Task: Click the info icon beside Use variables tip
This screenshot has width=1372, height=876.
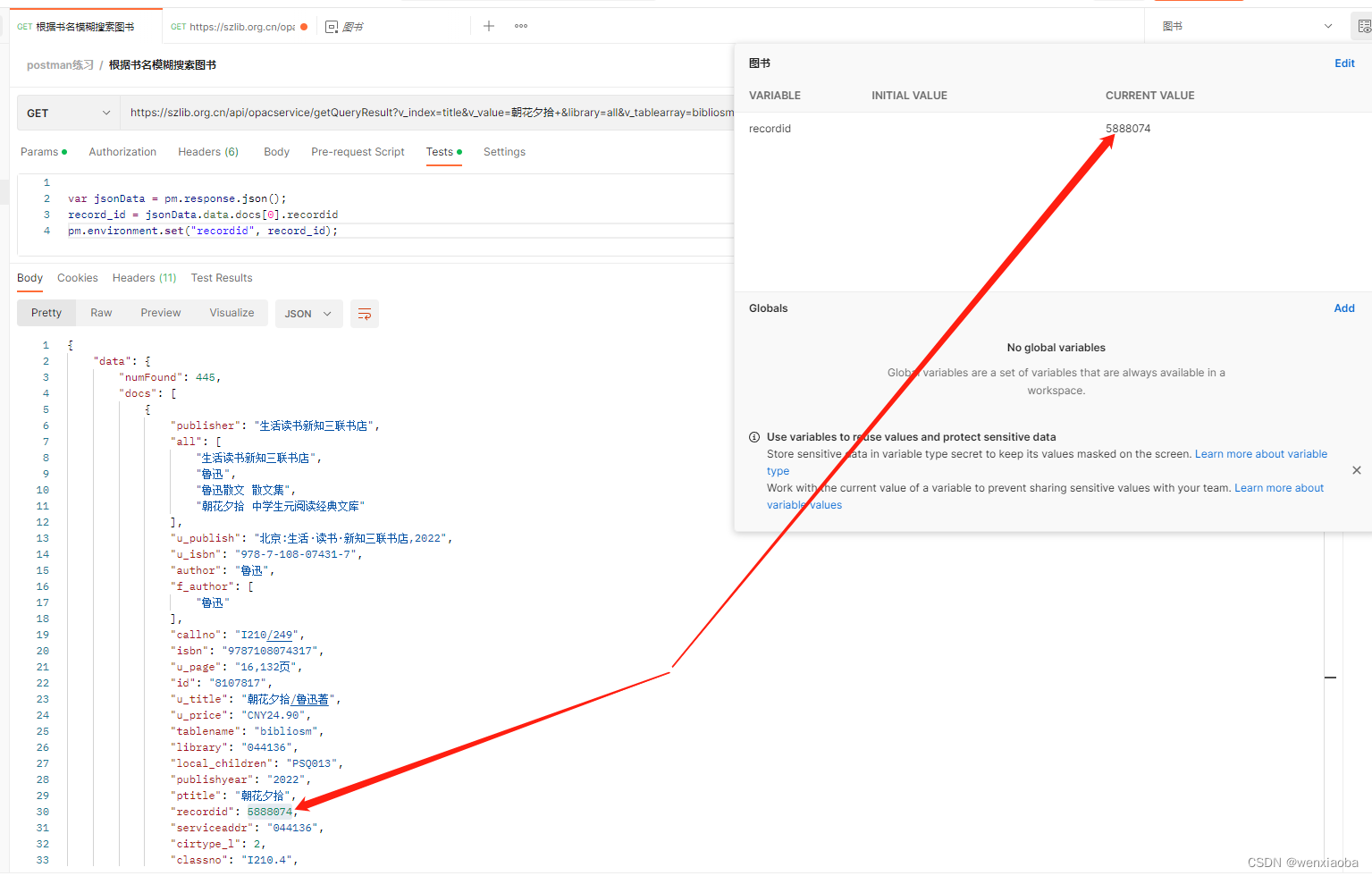Action: 754,437
